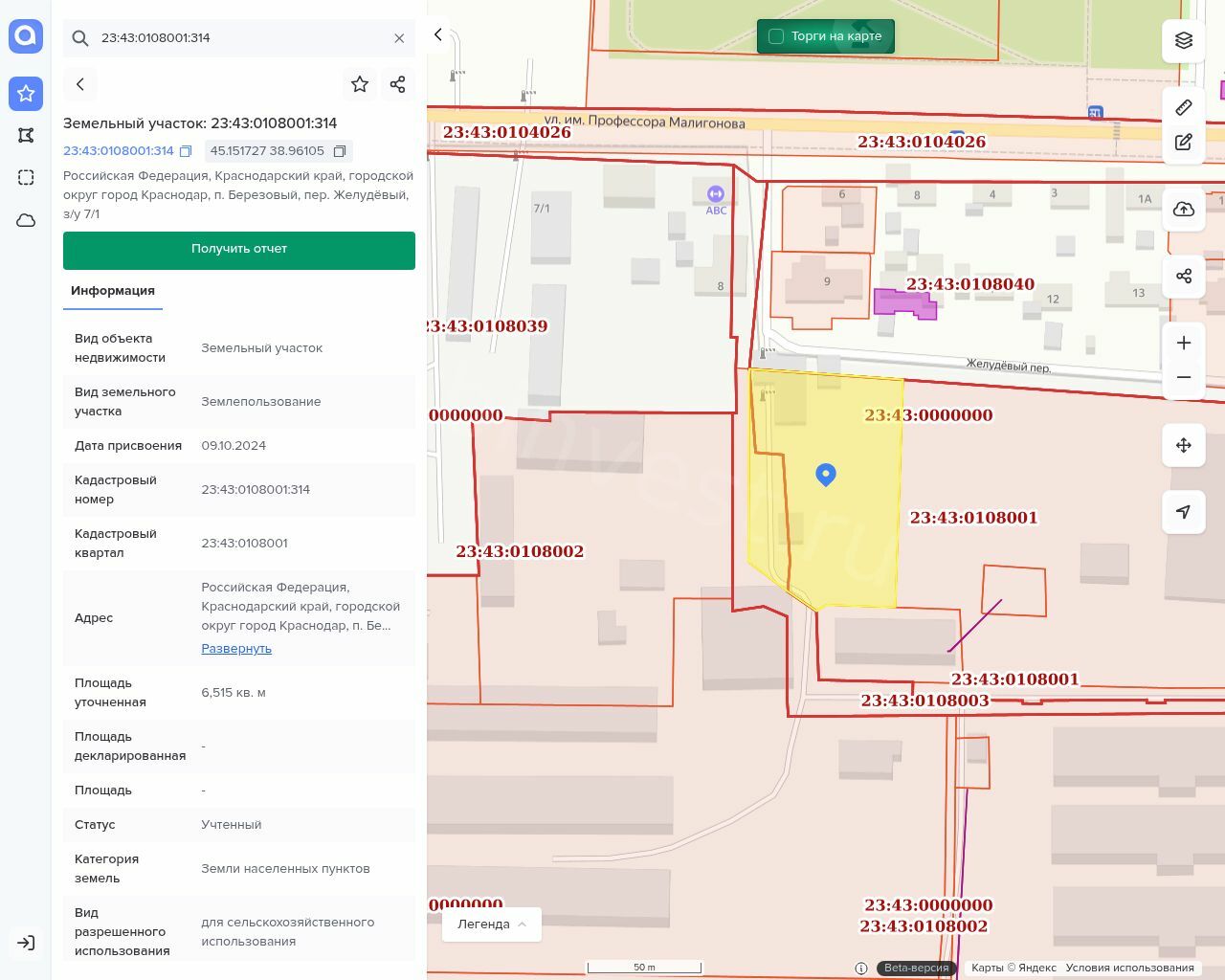The image size is (1225, 980).
Task: Select the Информация tab
Action: click(113, 291)
